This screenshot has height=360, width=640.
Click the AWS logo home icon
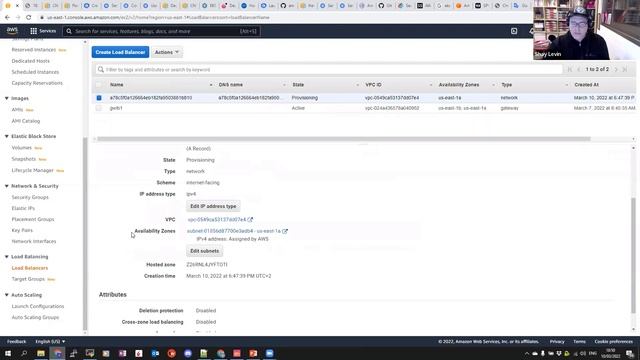pyautogui.click(x=12, y=31)
